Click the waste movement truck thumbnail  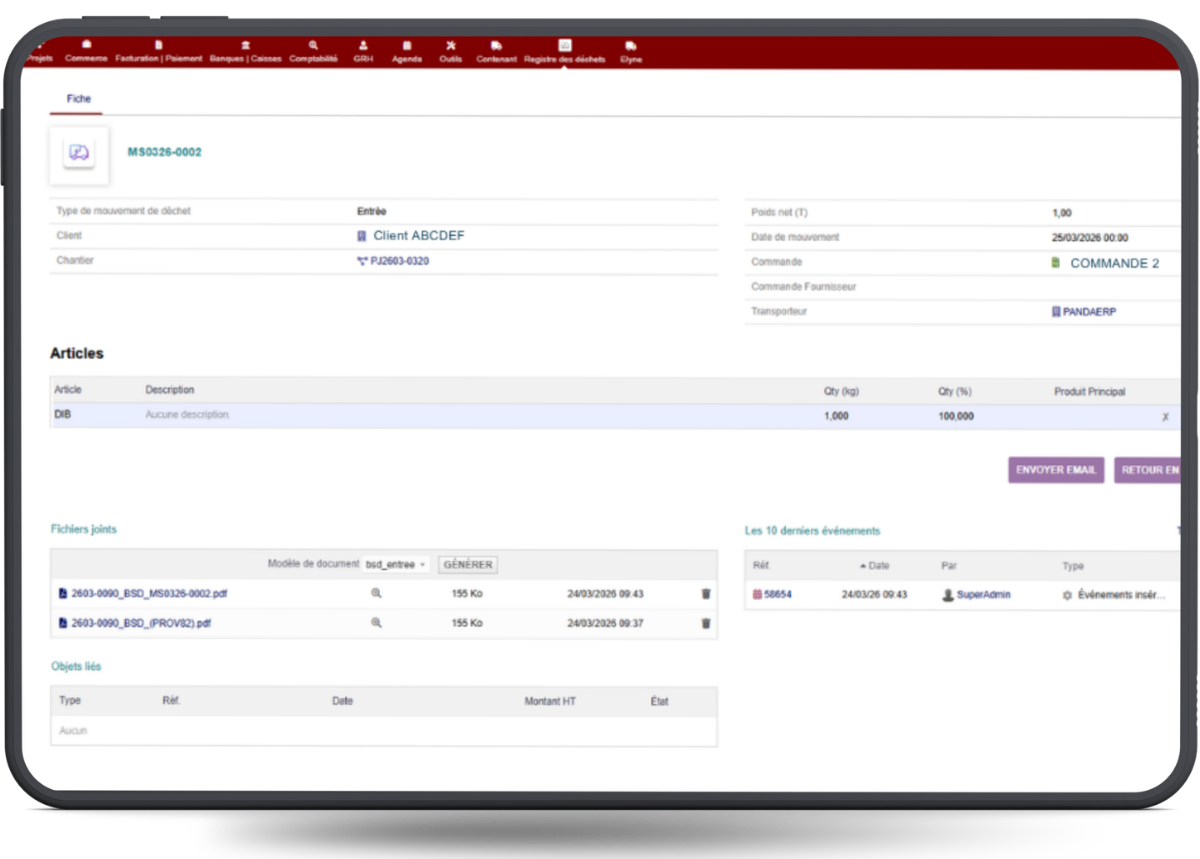coord(79,154)
